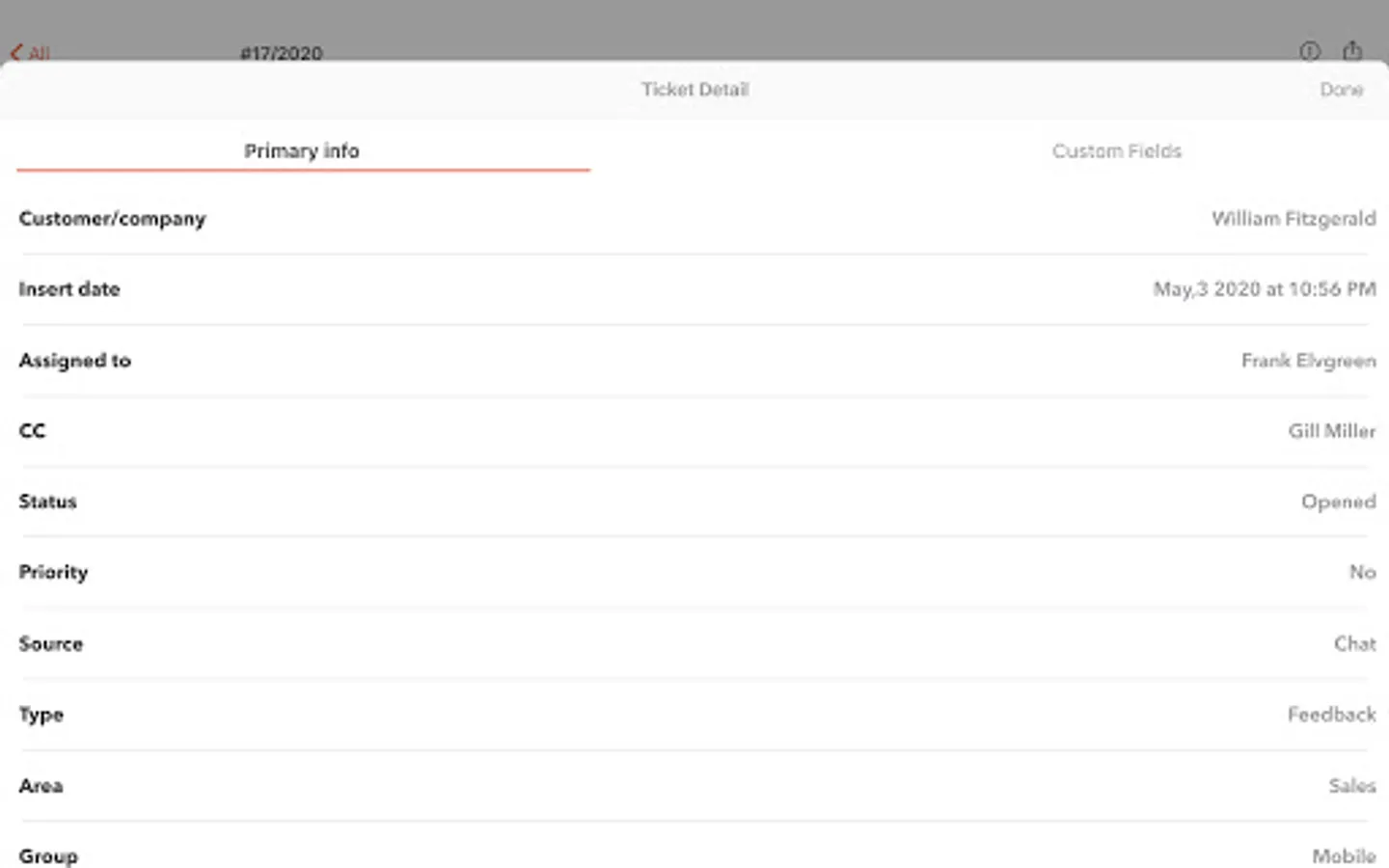Tap the back chevron next to All
Viewport: 1389px width, 868px height.
(15, 53)
